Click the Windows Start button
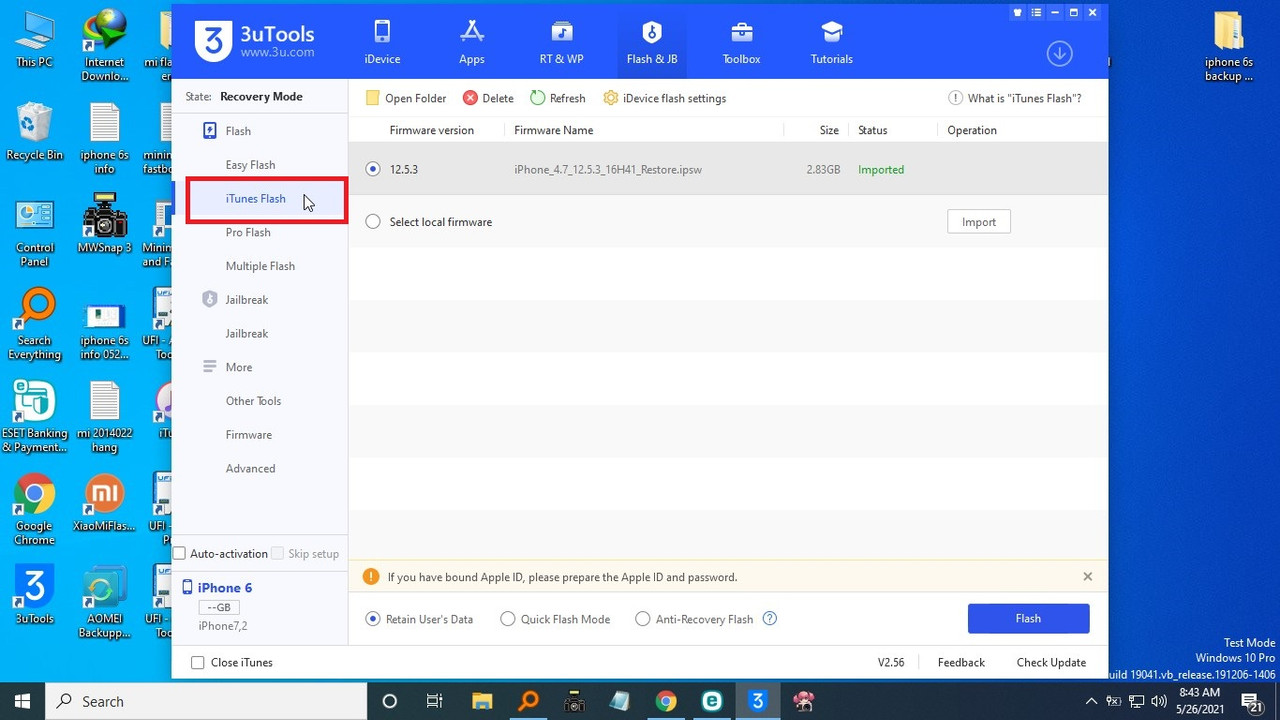The height and width of the screenshot is (720, 1280). click(23, 701)
